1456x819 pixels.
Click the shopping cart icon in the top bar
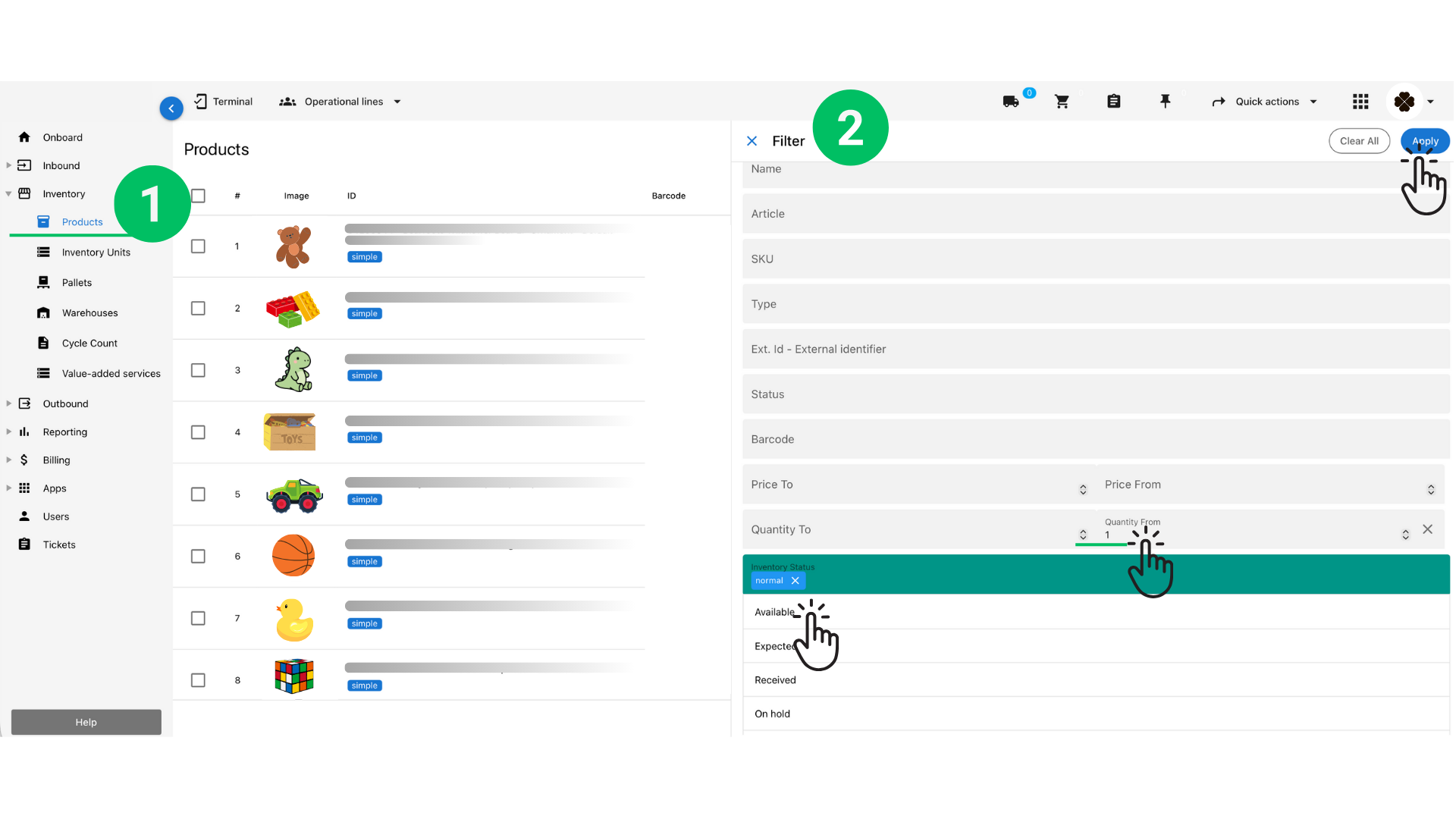click(x=1062, y=101)
